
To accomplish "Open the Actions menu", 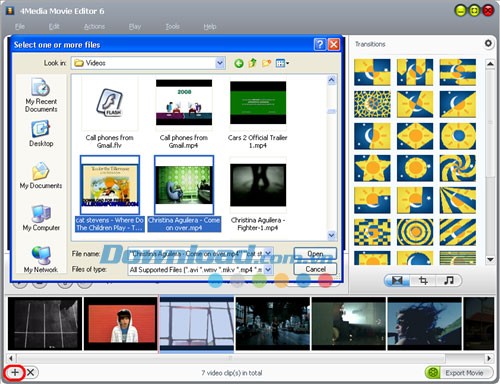I will [94, 26].
